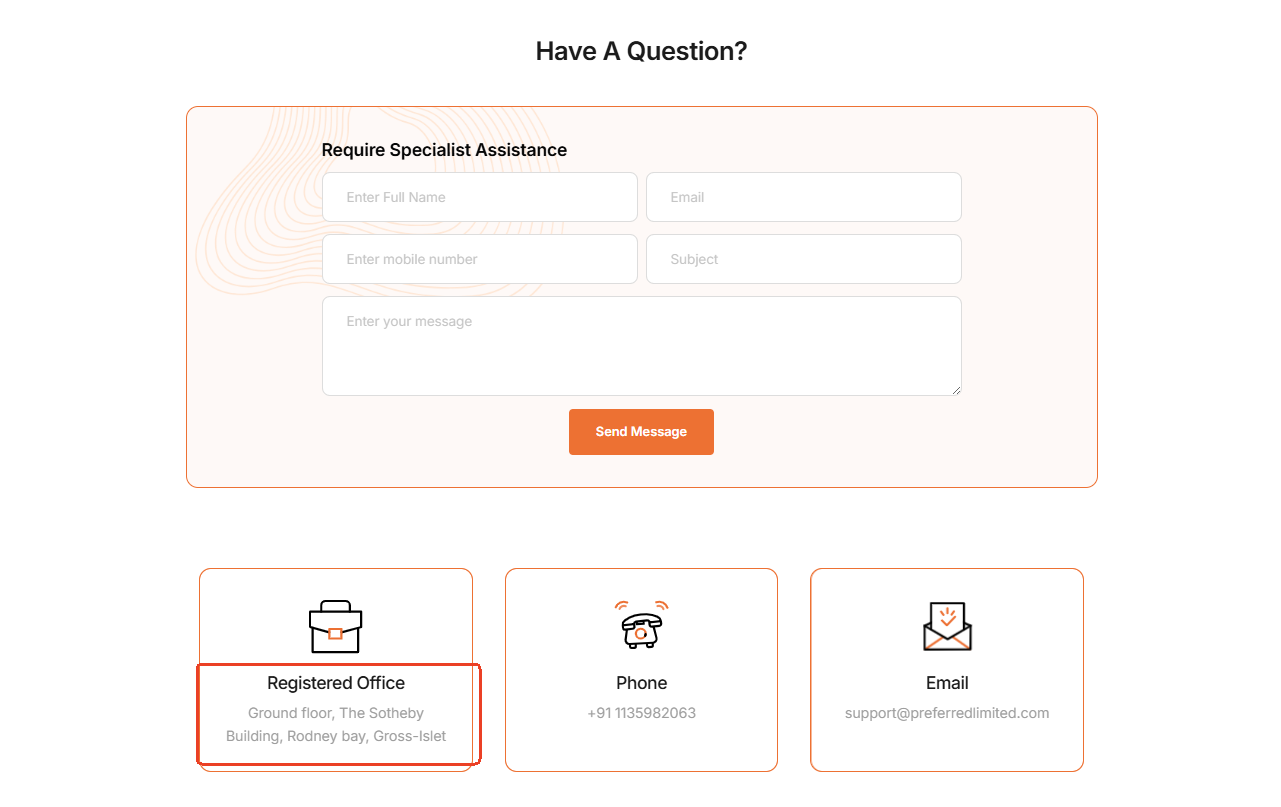Click the briefcase icon for Registered Office

pyautogui.click(x=335, y=627)
